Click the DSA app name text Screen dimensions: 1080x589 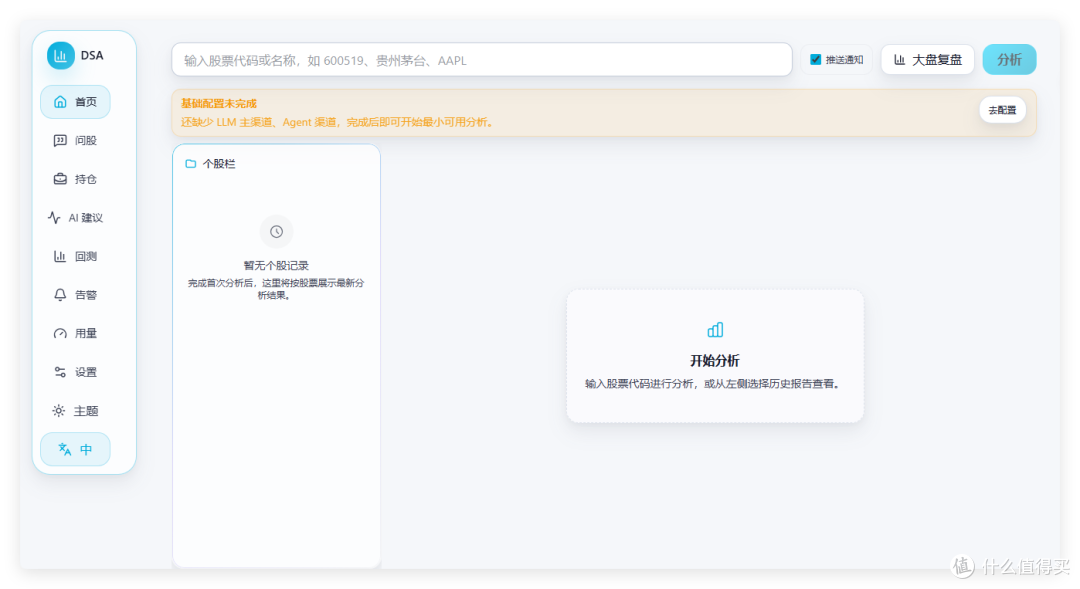[92, 56]
